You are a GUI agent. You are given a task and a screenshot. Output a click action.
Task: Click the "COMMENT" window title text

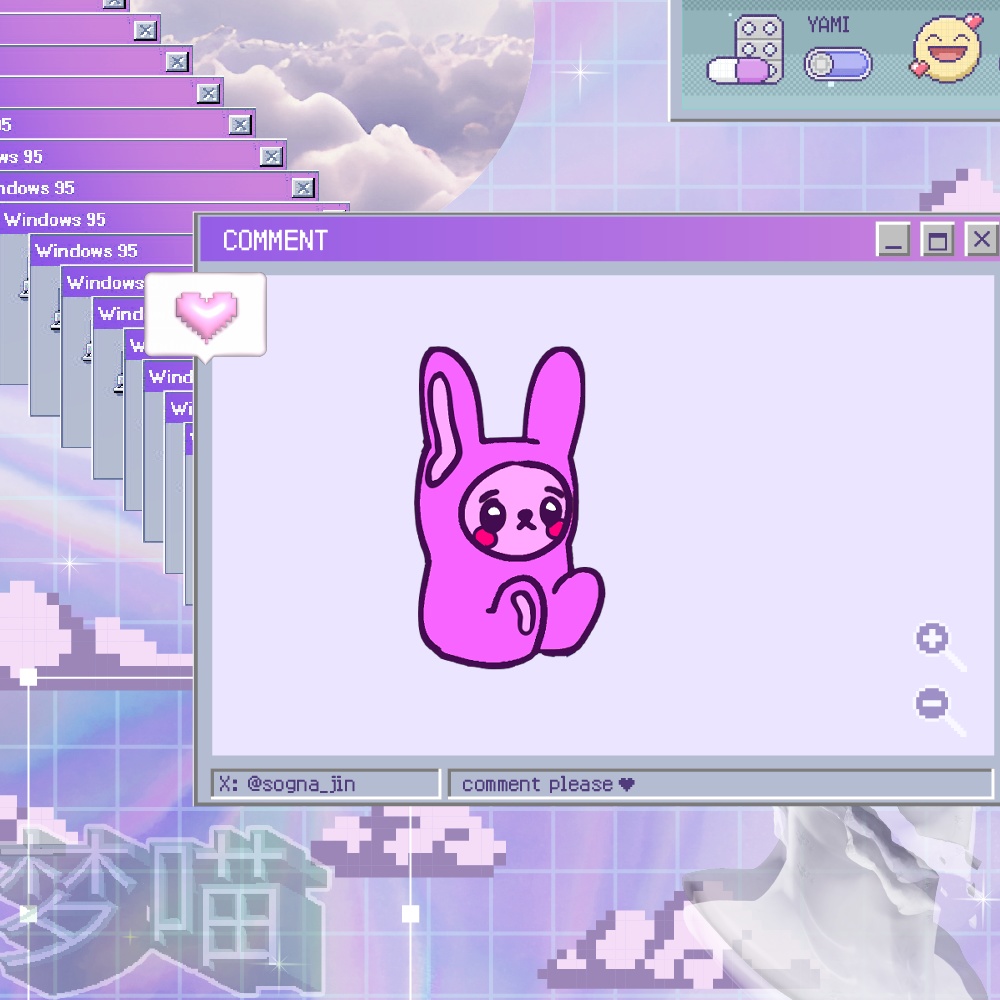click(275, 240)
